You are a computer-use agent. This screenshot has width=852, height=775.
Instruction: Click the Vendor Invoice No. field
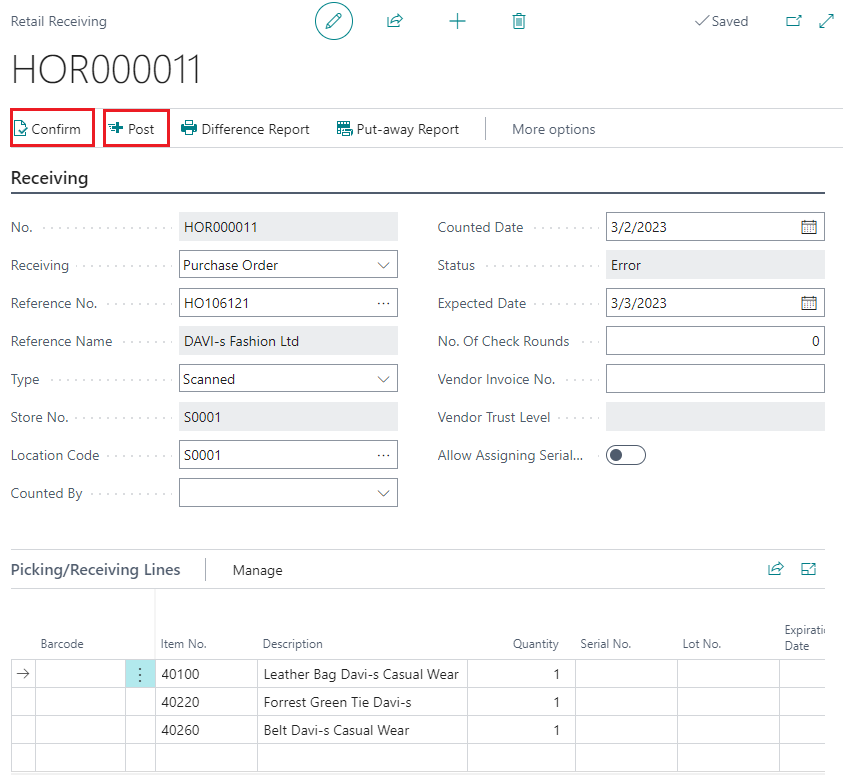715,379
